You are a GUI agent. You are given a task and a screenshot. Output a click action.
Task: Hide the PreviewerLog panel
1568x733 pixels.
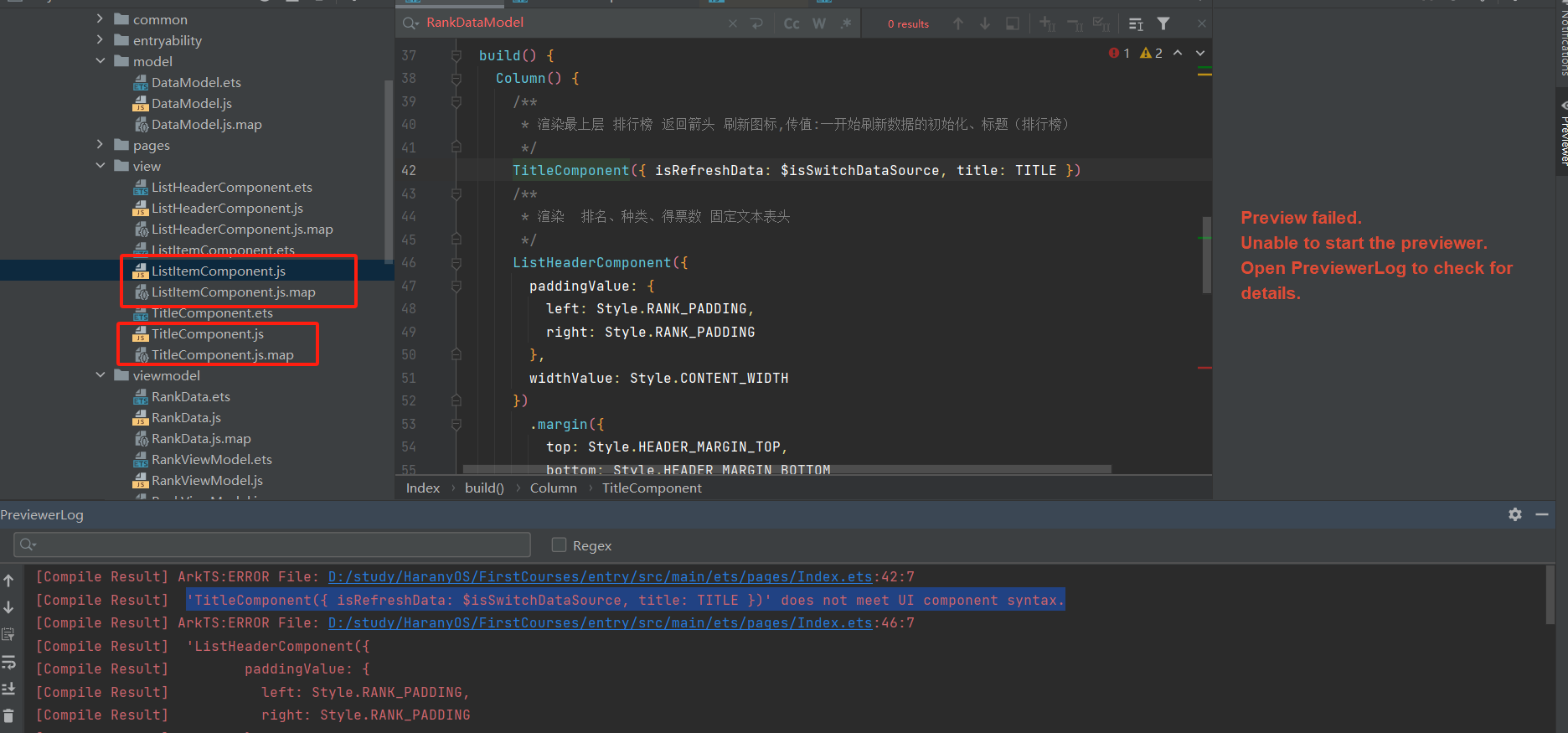pos(1542,514)
